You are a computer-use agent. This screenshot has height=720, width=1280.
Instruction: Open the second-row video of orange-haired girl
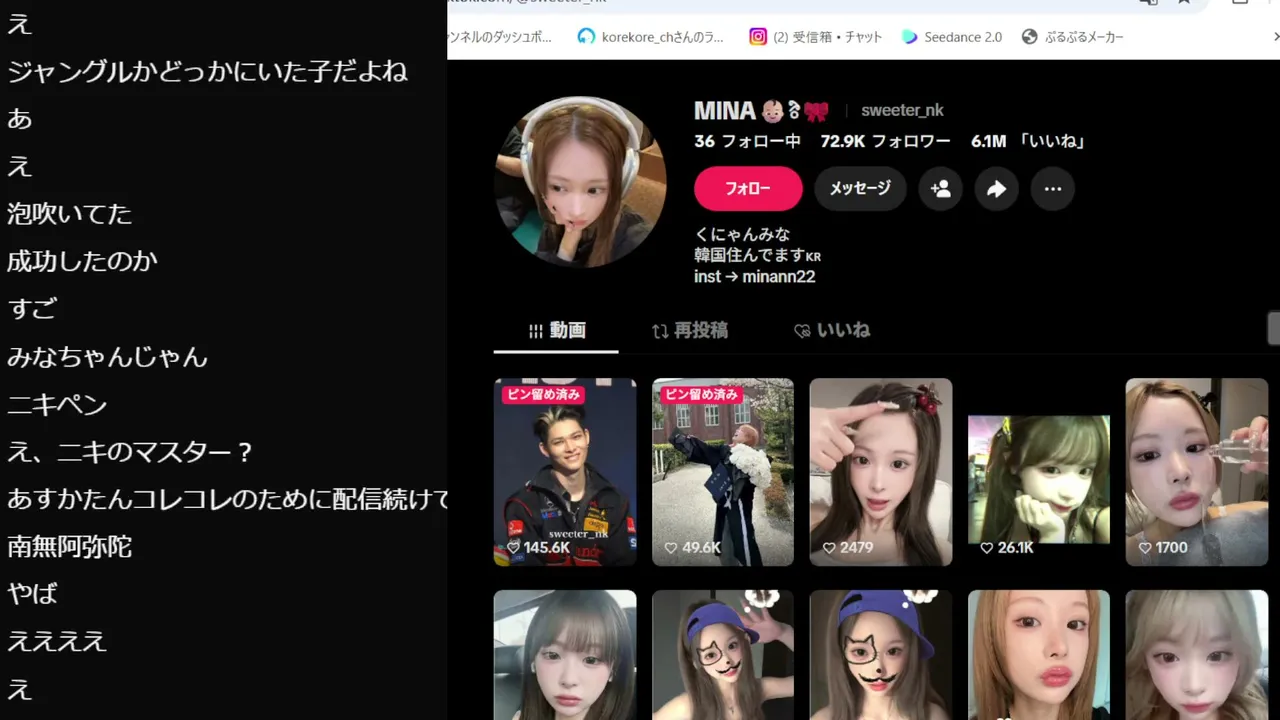1039,655
